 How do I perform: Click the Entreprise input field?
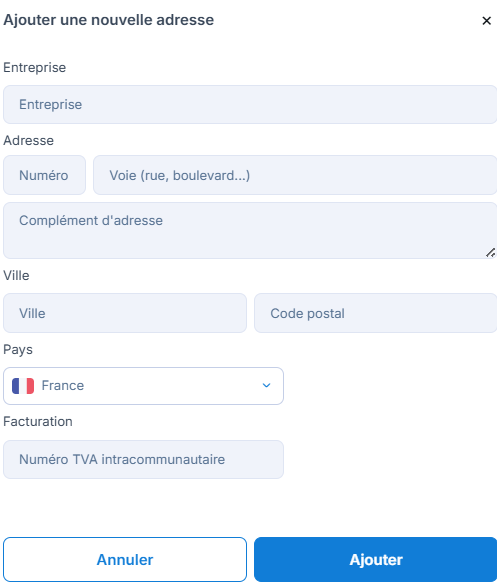click(250, 104)
